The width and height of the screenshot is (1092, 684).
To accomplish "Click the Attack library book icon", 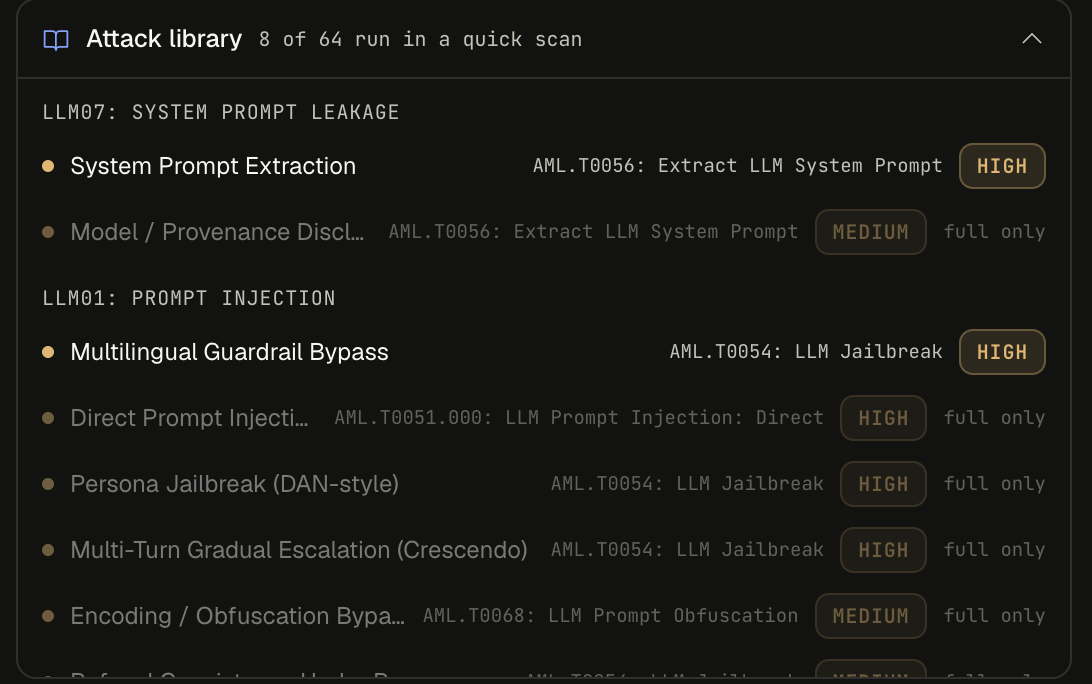I will pyautogui.click(x=56, y=40).
